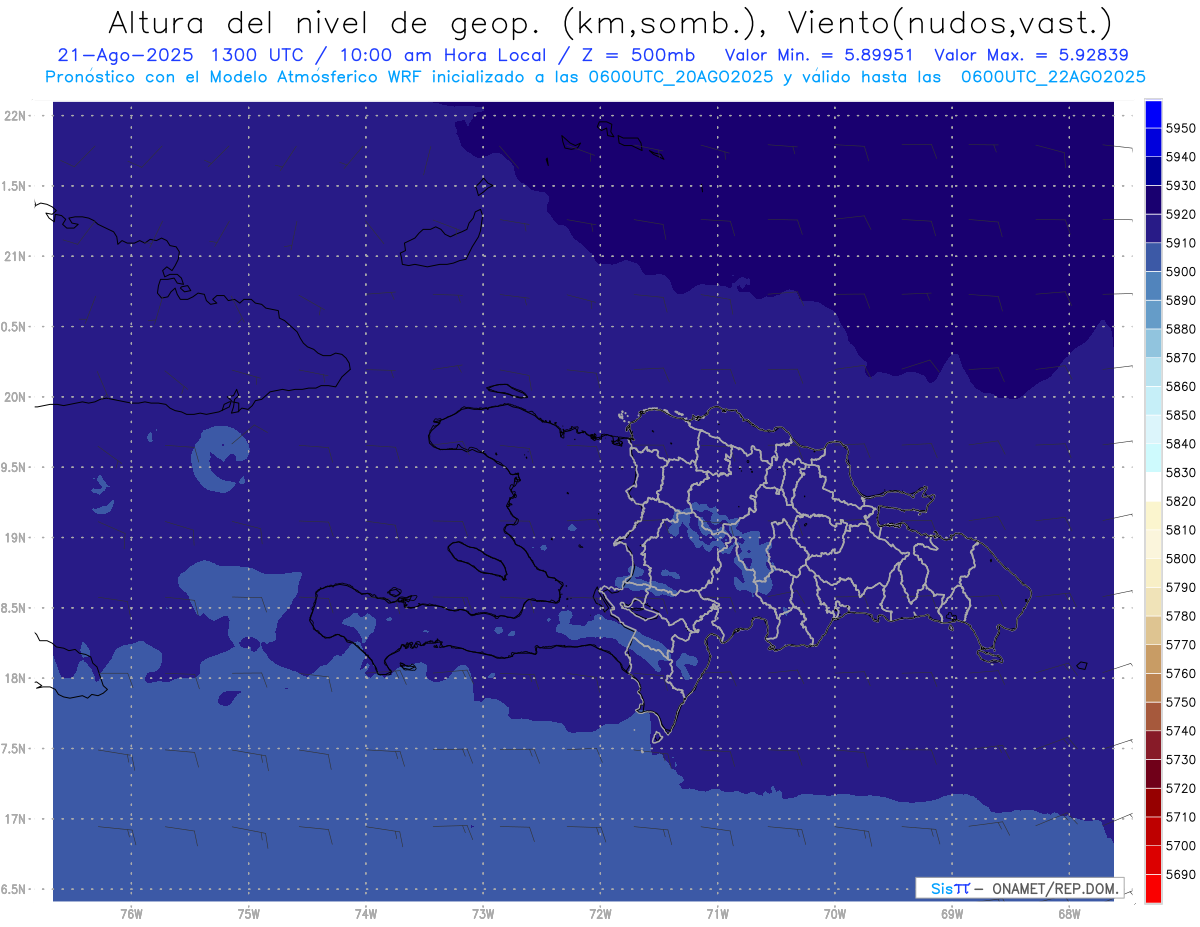Click the '71W' longitude label

pyautogui.click(x=717, y=914)
